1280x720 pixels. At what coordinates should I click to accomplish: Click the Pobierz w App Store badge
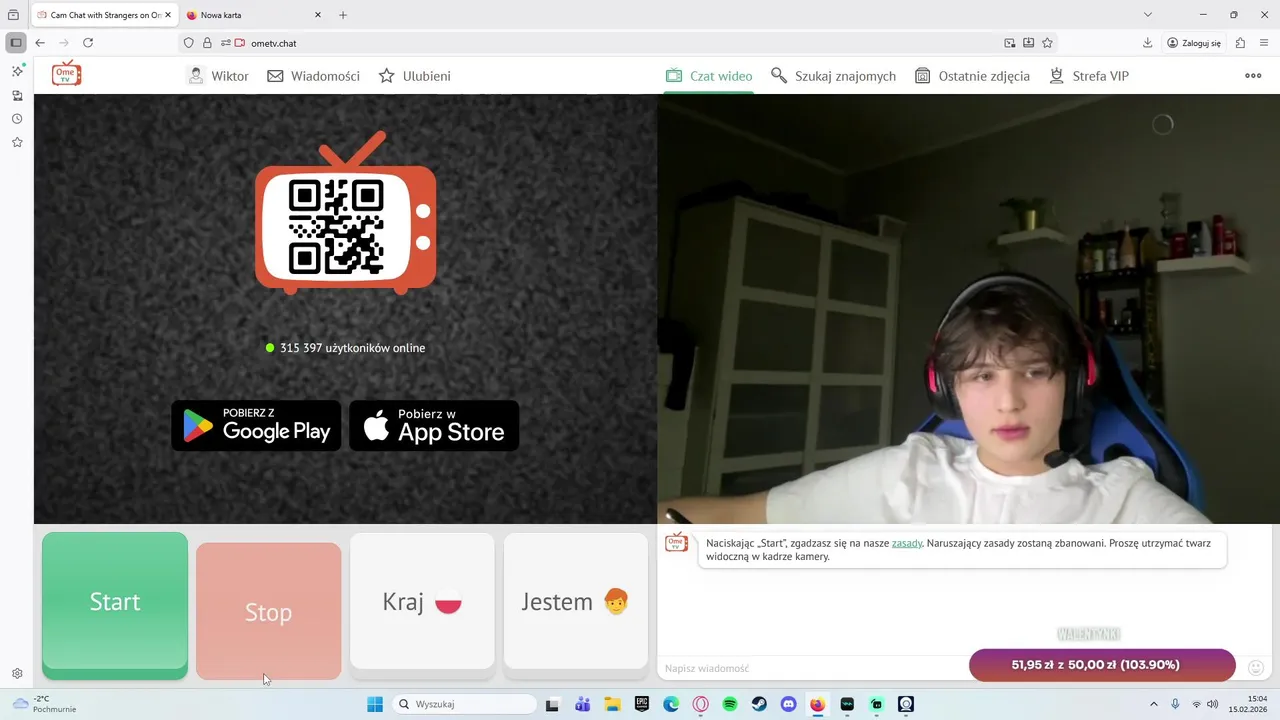[434, 426]
